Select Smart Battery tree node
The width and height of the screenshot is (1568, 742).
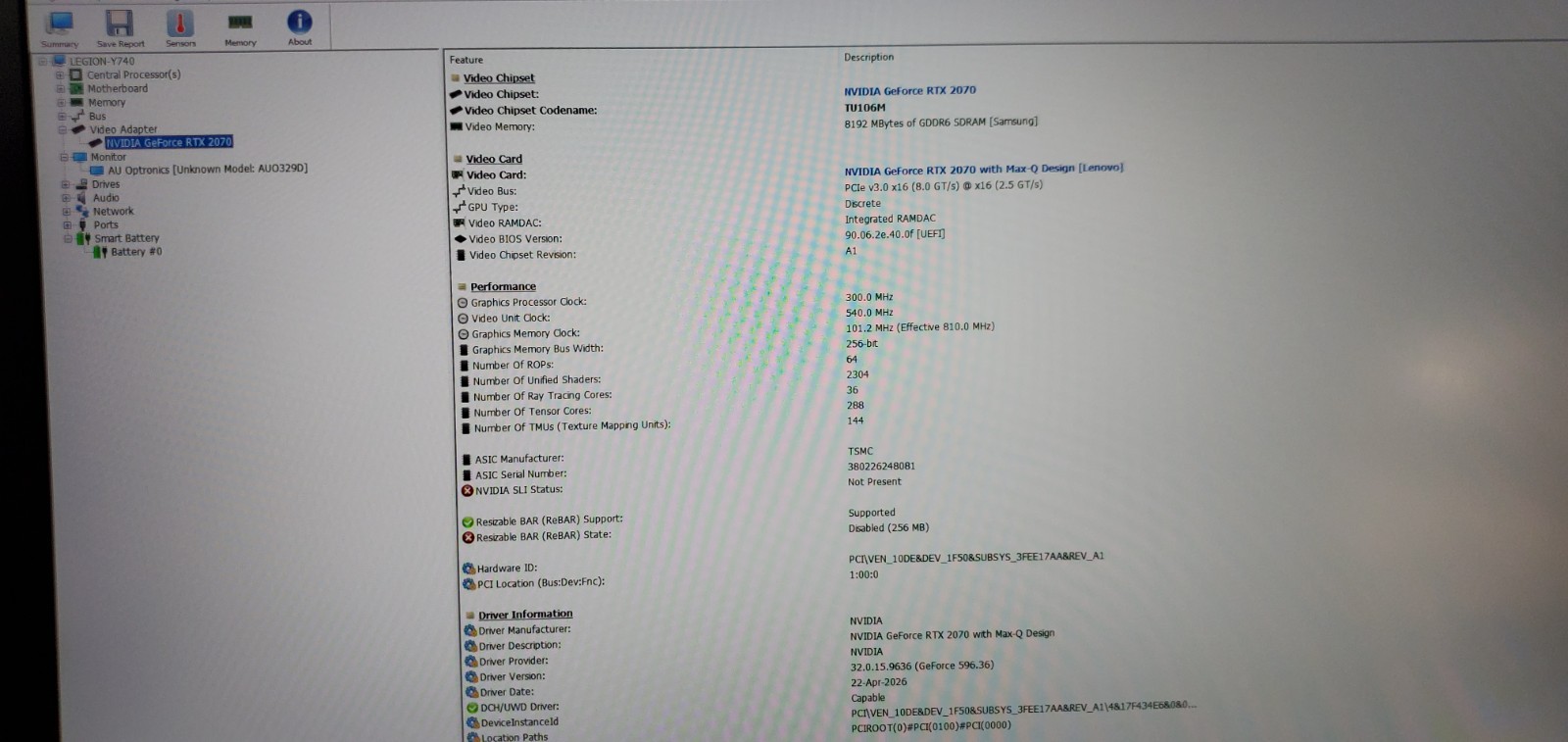pos(126,238)
